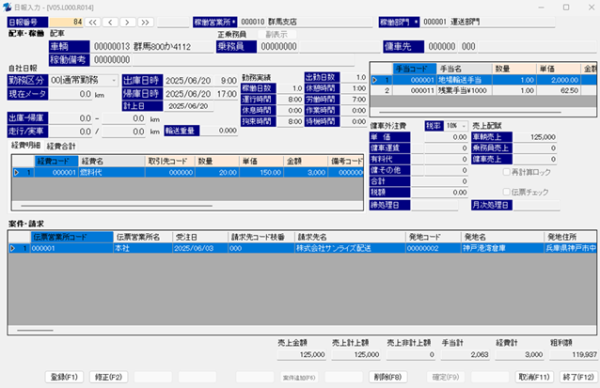Enable the 再計算ロック checkbox
The image size is (600, 388).
tap(506, 172)
